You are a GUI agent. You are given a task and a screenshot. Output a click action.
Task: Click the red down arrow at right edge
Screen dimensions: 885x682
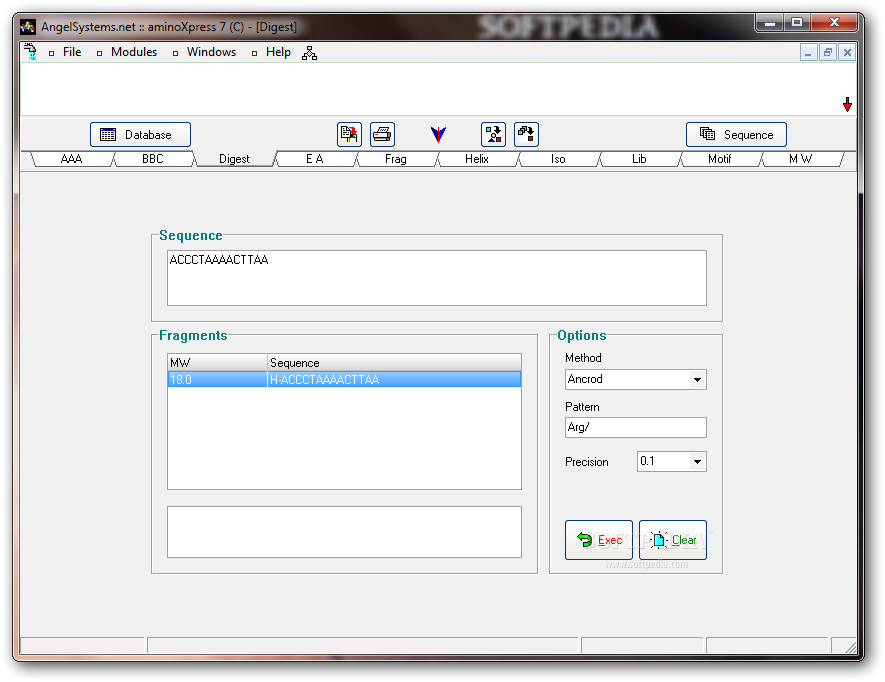click(847, 104)
